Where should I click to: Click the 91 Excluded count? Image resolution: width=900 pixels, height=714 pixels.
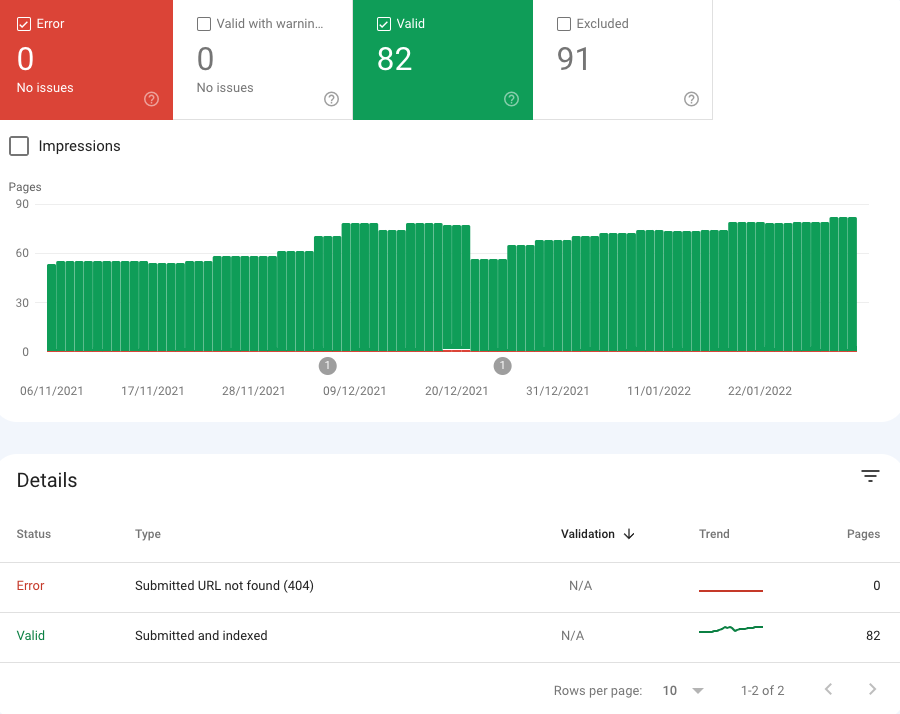coord(573,59)
